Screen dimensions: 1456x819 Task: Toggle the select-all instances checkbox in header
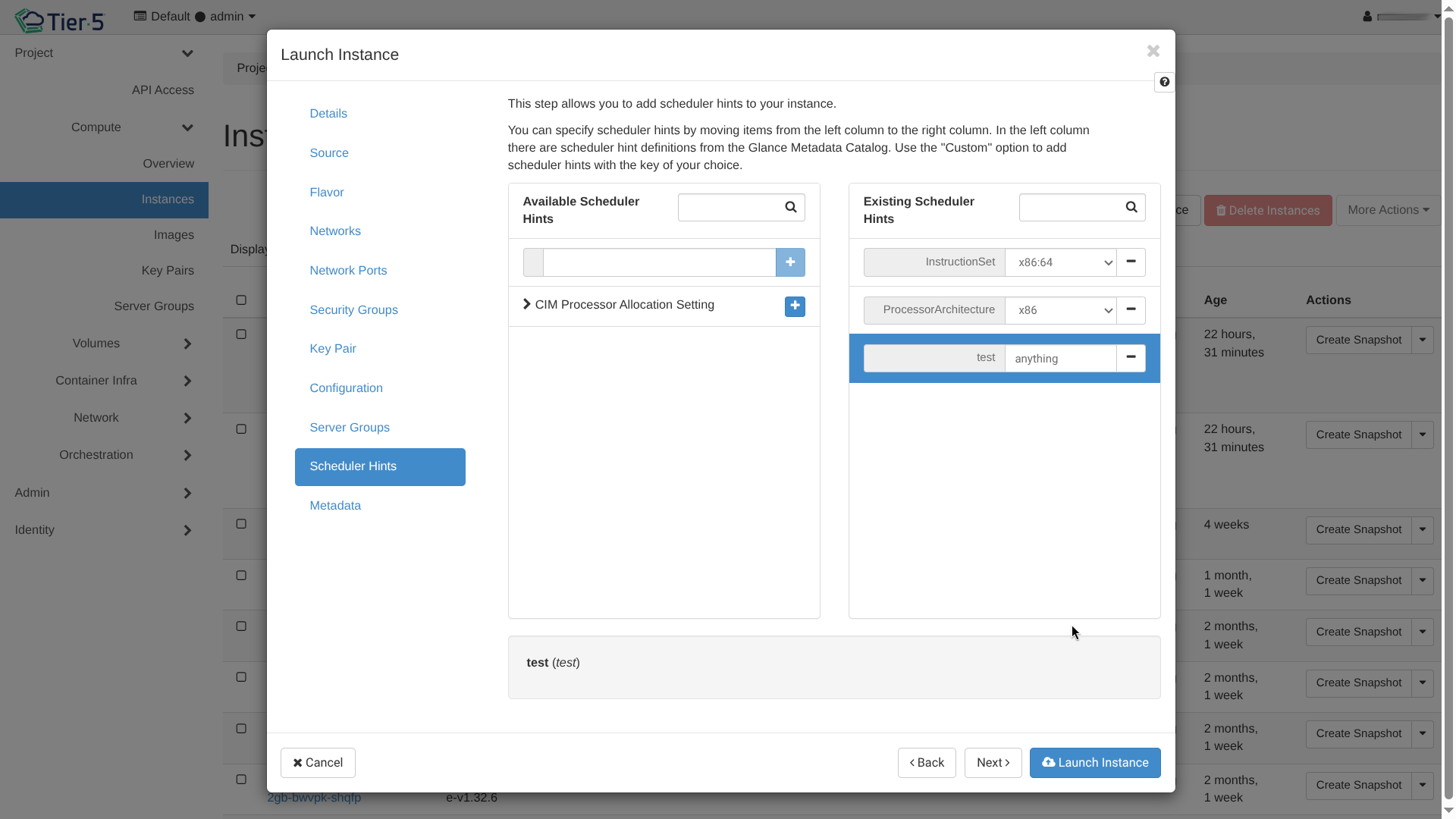click(x=241, y=300)
